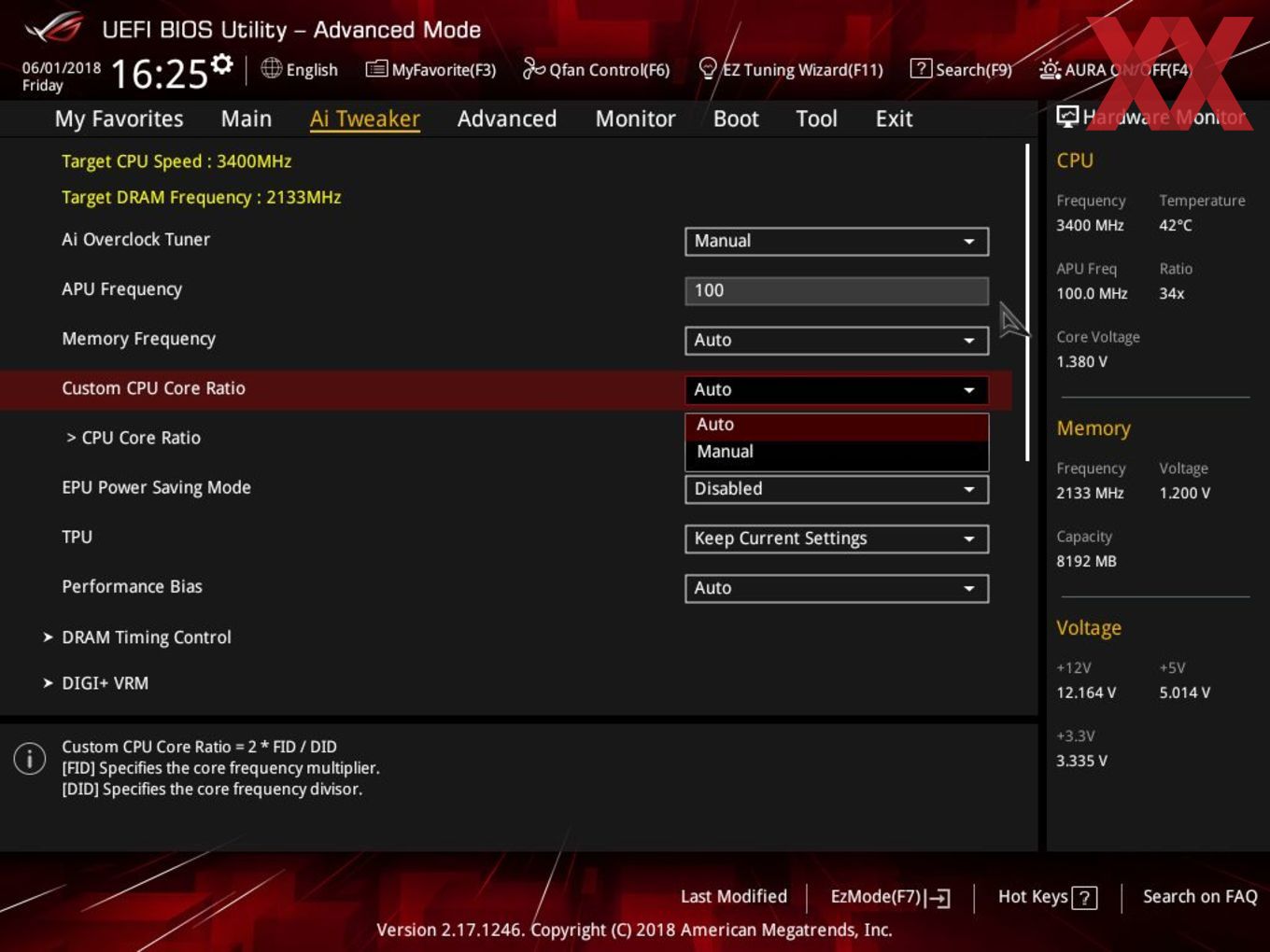Switch to the My Favorites tab
Viewport: 1270px width, 952px height.
pos(119,119)
